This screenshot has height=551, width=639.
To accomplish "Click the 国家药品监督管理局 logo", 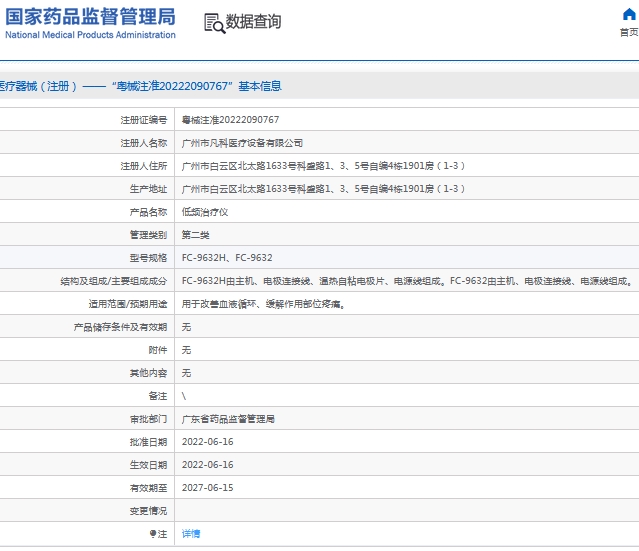I will click(90, 23).
